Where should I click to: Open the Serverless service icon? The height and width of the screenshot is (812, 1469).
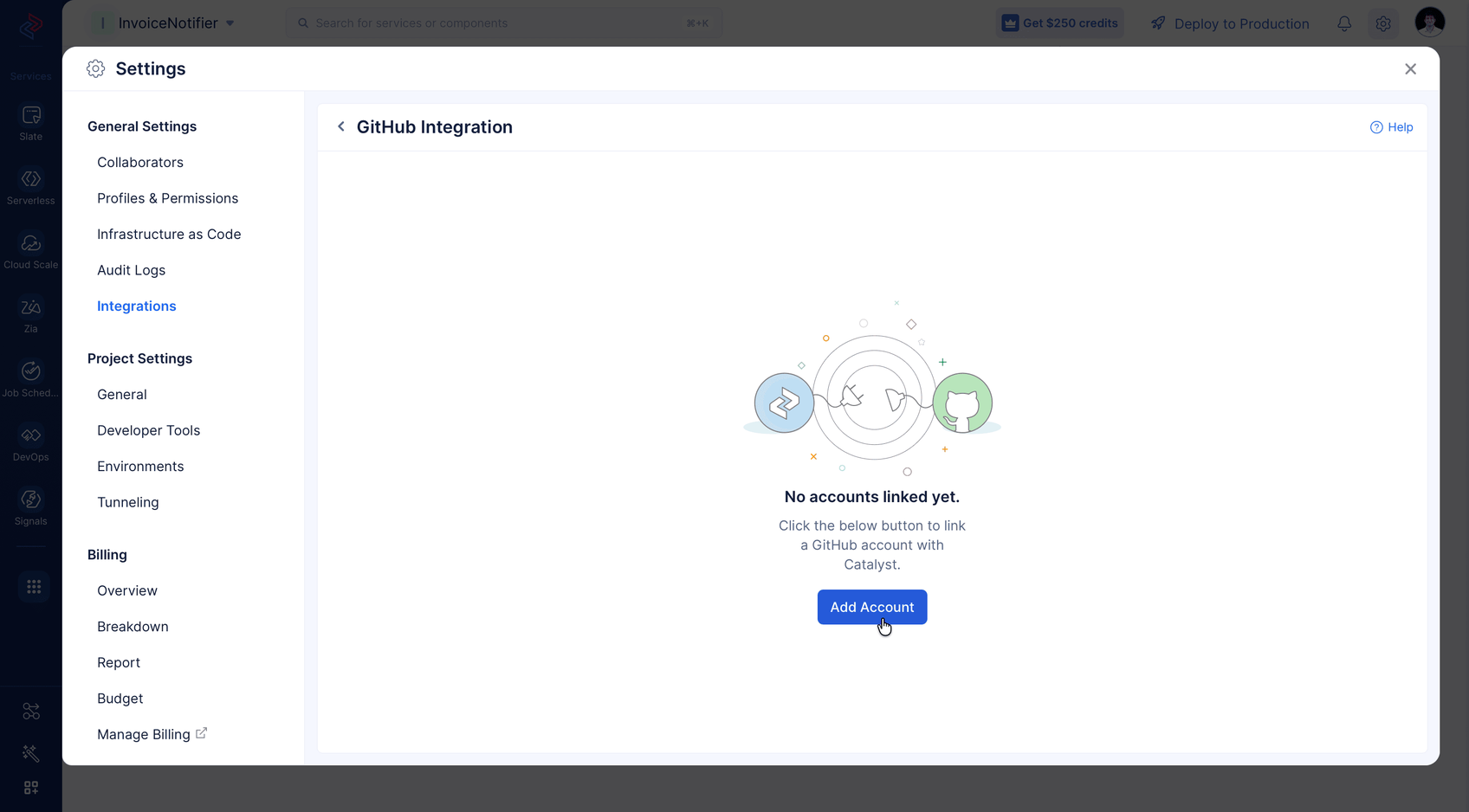pos(31,179)
